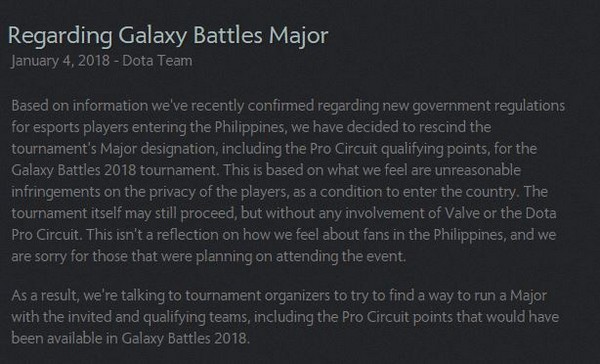Click the final line "been available in Galaxy Battles 2018"
This screenshot has height=364, width=600.
130,339
